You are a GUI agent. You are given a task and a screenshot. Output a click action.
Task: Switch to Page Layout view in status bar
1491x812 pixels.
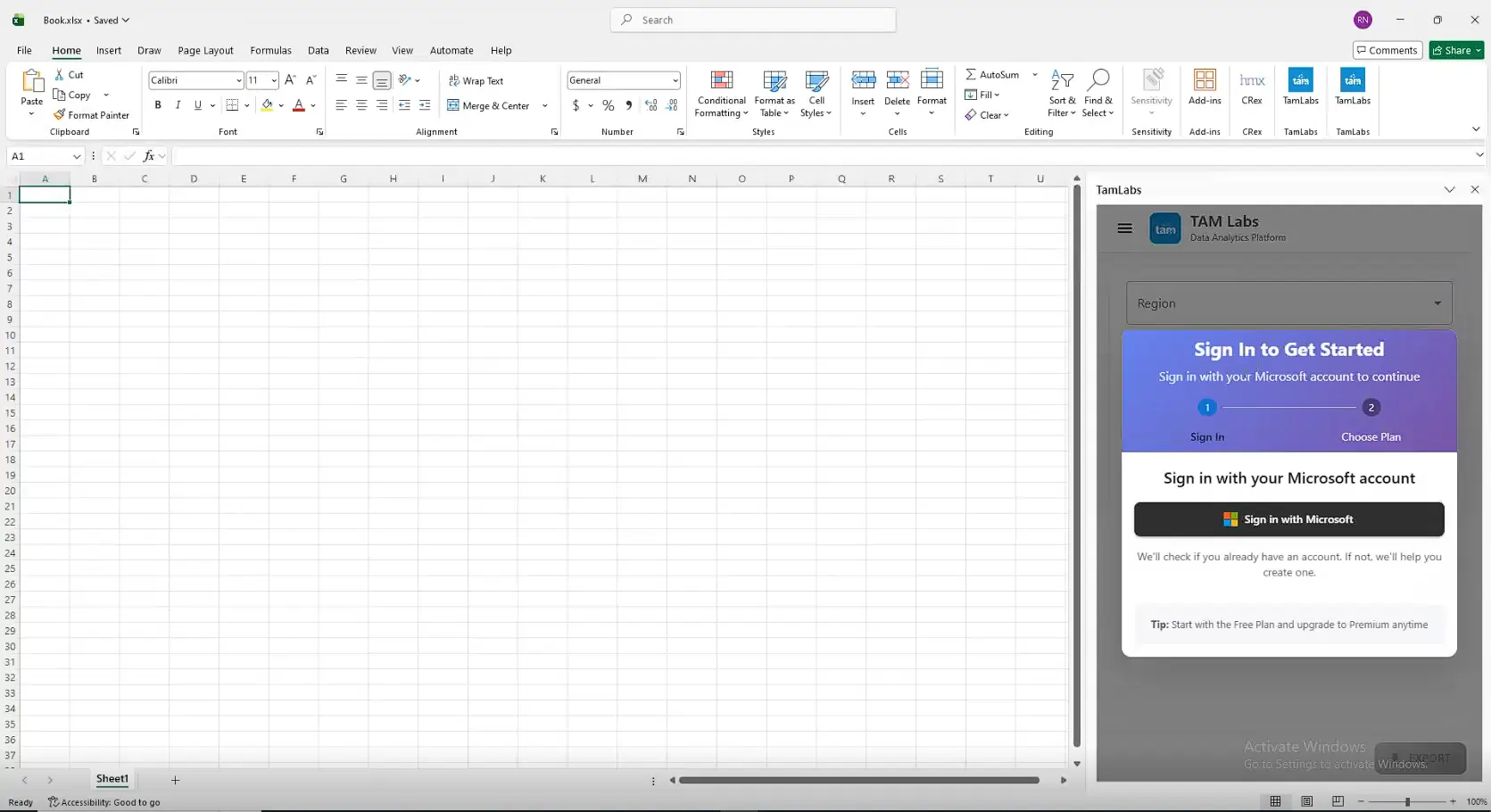click(x=1306, y=801)
